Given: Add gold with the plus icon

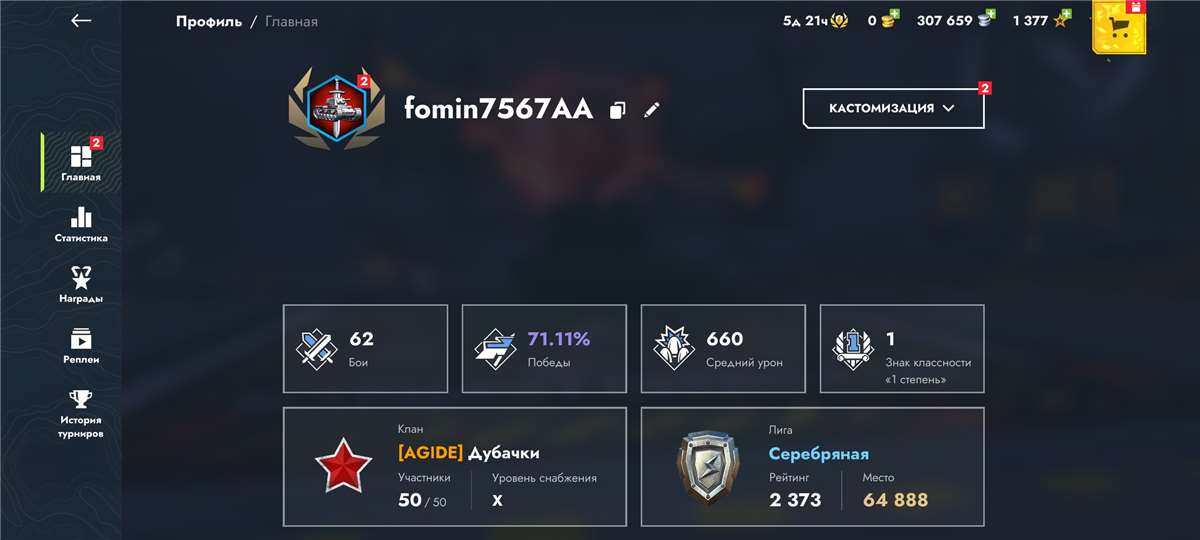Looking at the screenshot, I should point(893,15).
